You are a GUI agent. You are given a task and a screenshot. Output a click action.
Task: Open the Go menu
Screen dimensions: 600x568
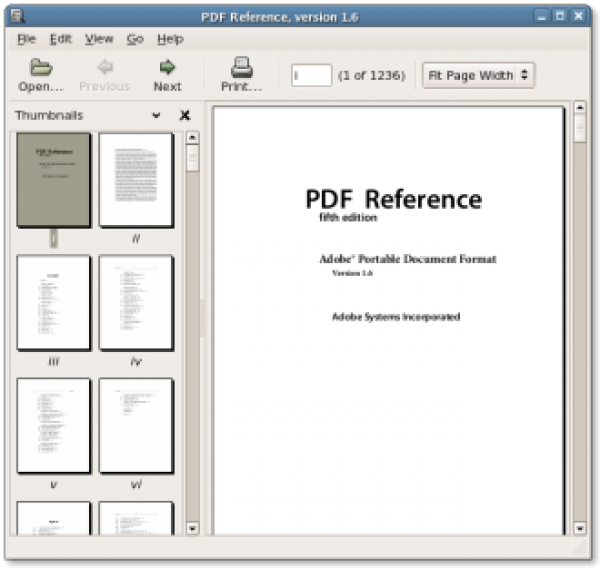click(135, 39)
